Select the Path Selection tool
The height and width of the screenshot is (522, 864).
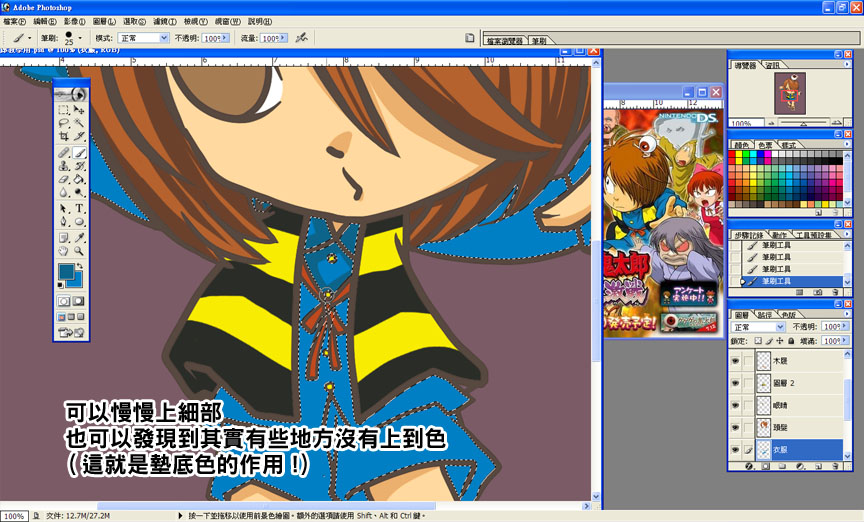tap(63, 209)
